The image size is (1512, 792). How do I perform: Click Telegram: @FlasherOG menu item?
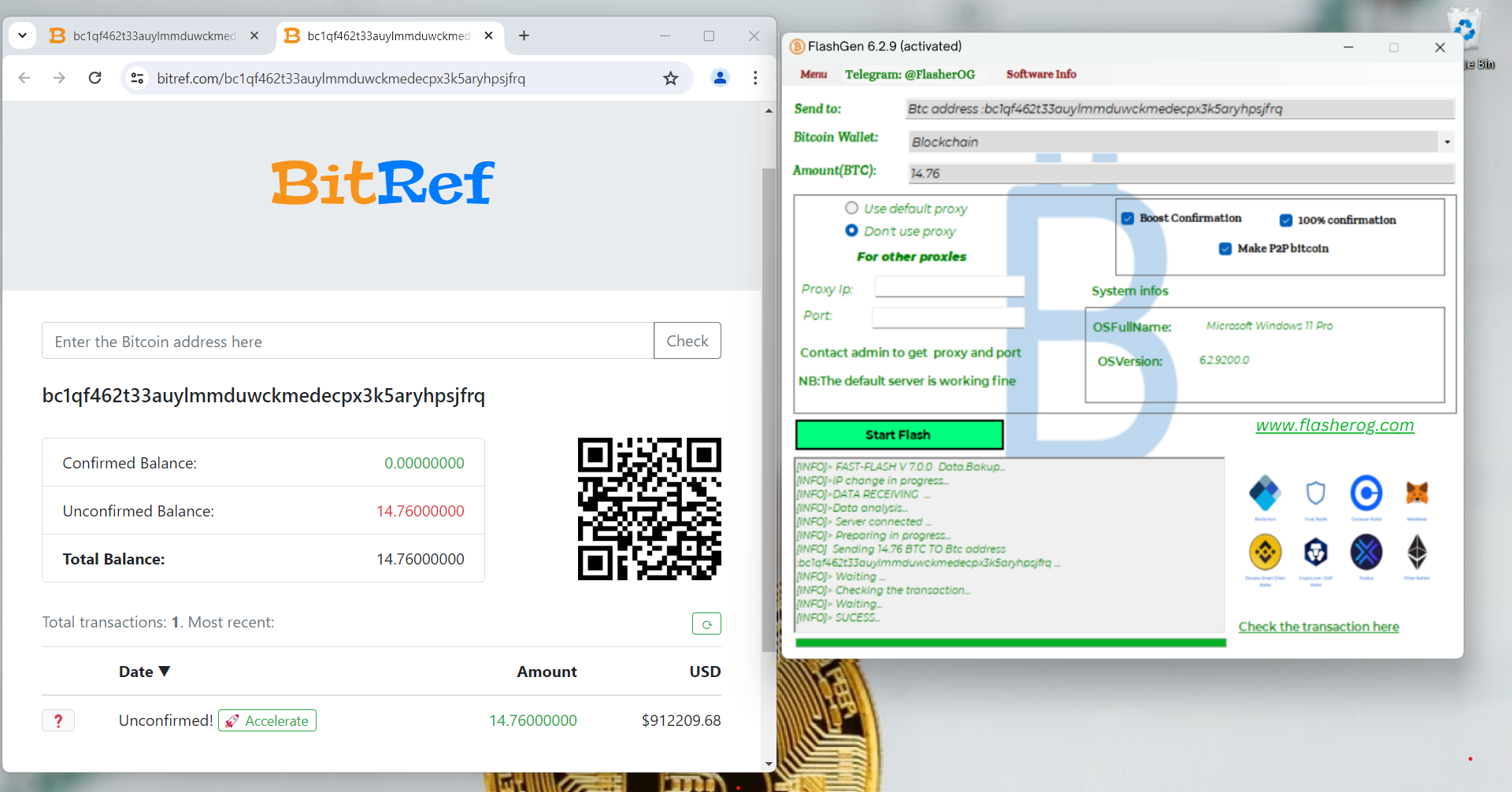tap(910, 74)
